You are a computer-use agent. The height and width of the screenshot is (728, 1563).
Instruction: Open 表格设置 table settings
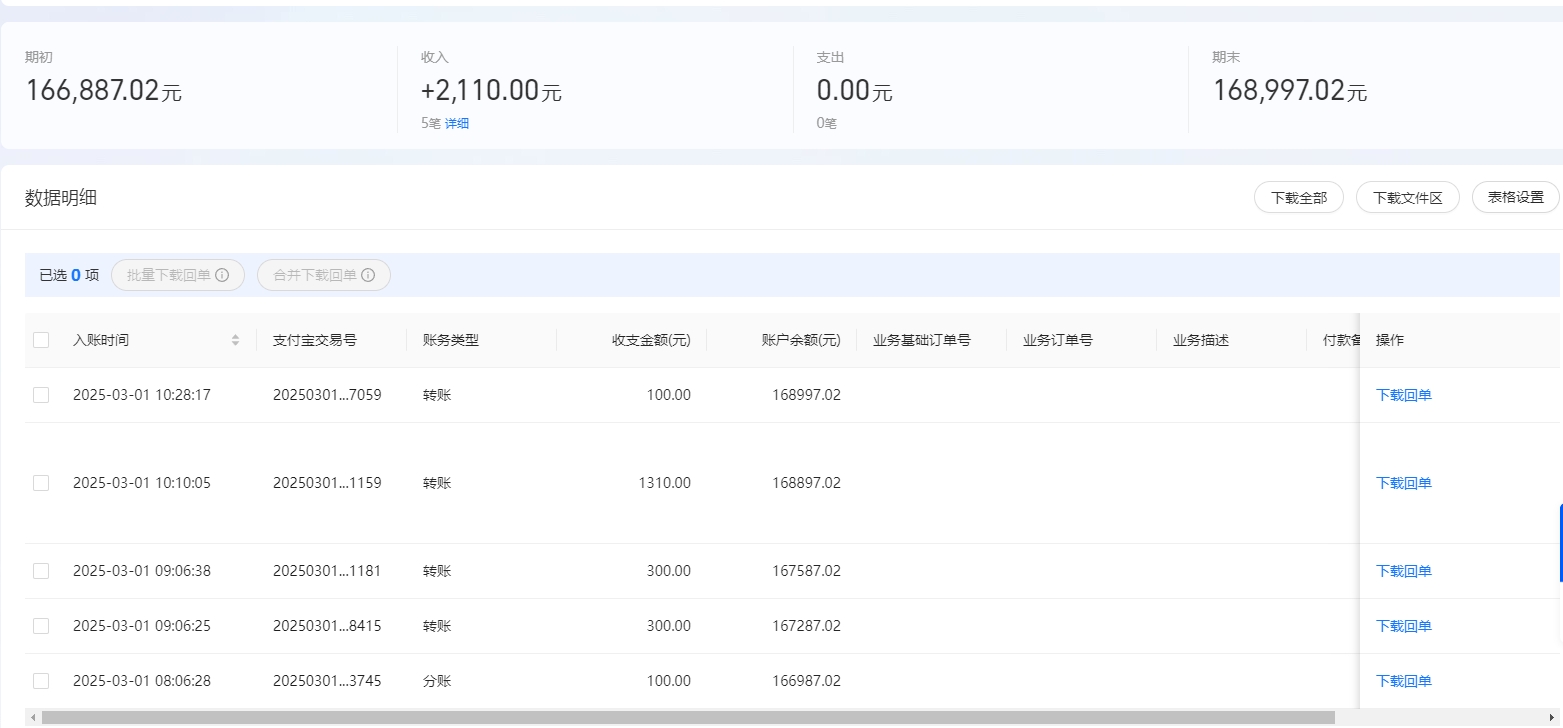pyautogui.click(x=1516, y=198)
